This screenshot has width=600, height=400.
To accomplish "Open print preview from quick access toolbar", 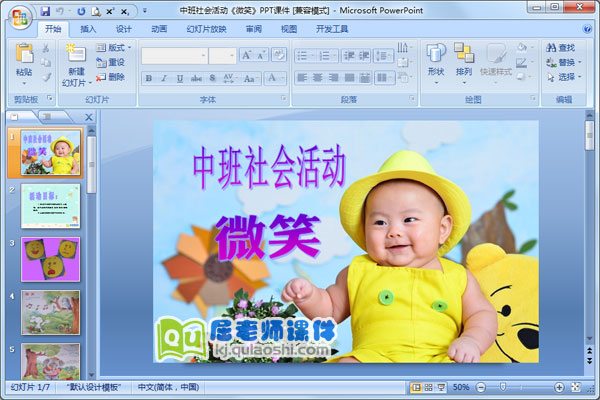I will coord(96,12).
